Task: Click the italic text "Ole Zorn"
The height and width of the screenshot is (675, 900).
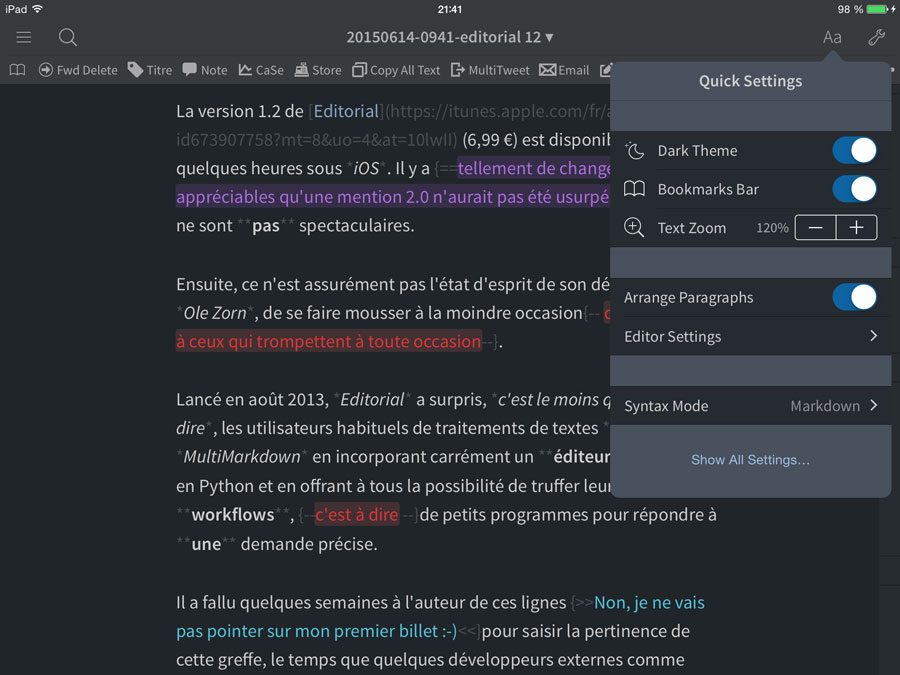Action: pyautogui.click(x=215, y=313)
